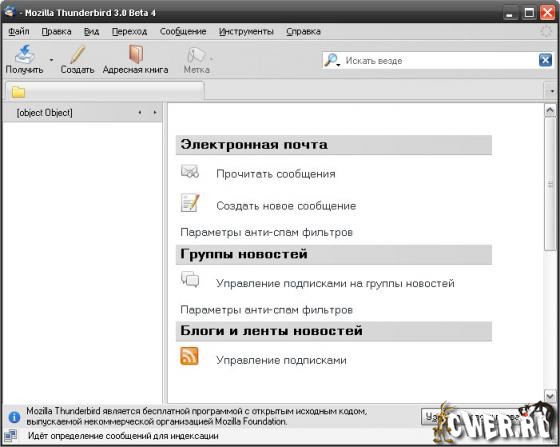Screen dimensions: 560x447
Task: Click the scrollbar down arrow
Action: pos(550,396)
